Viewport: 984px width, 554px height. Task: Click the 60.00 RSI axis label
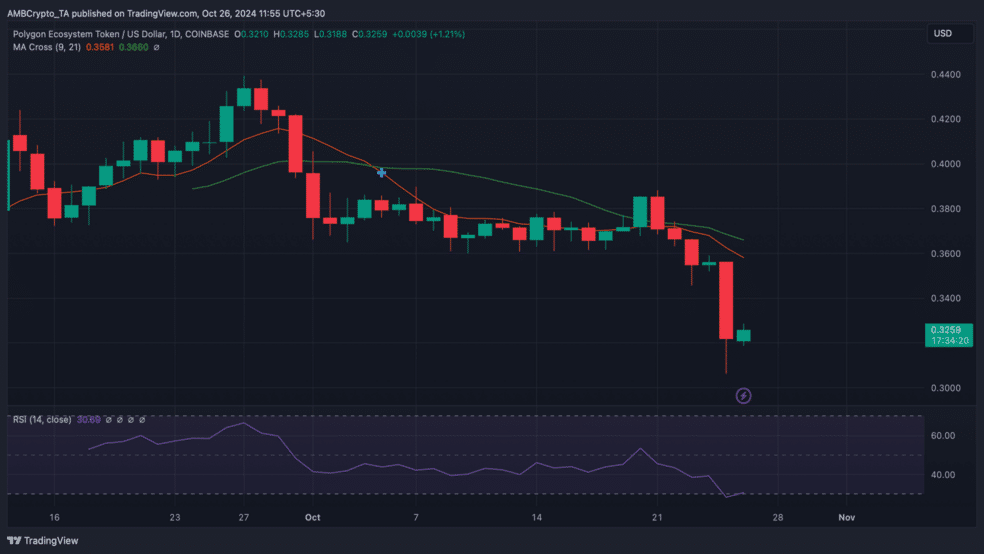pyautogui.click(x=943, y=435)
